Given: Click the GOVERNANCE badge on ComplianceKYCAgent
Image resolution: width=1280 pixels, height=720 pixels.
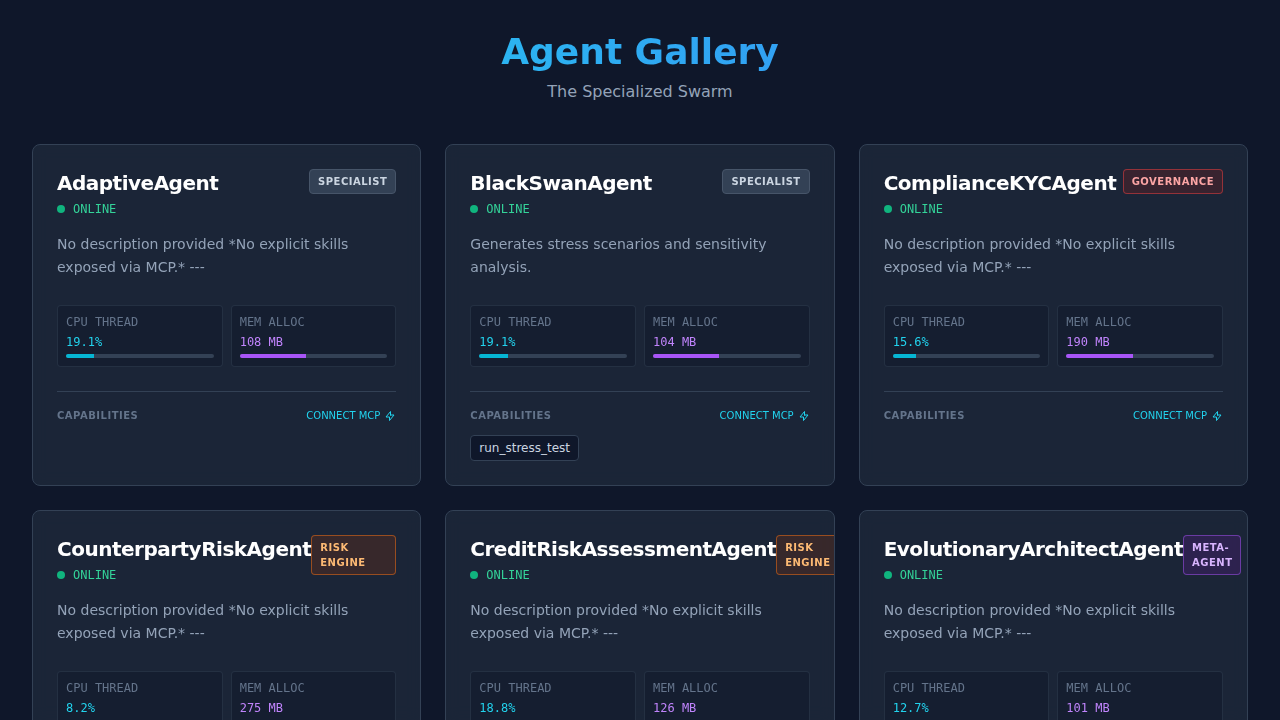Looking at the screenshot, I should [x=1172, y=181].
